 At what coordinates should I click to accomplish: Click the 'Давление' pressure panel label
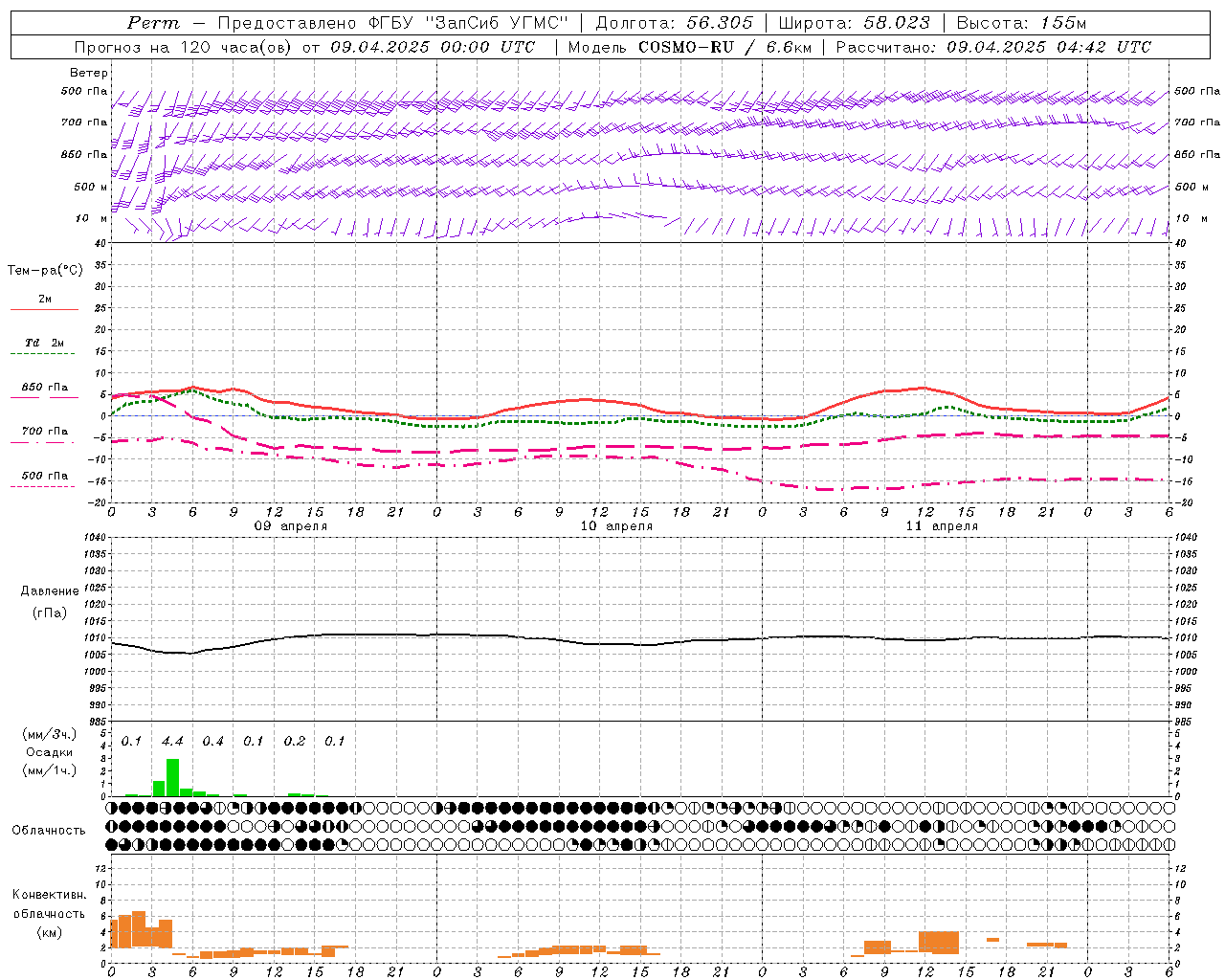tap(50, 591)
